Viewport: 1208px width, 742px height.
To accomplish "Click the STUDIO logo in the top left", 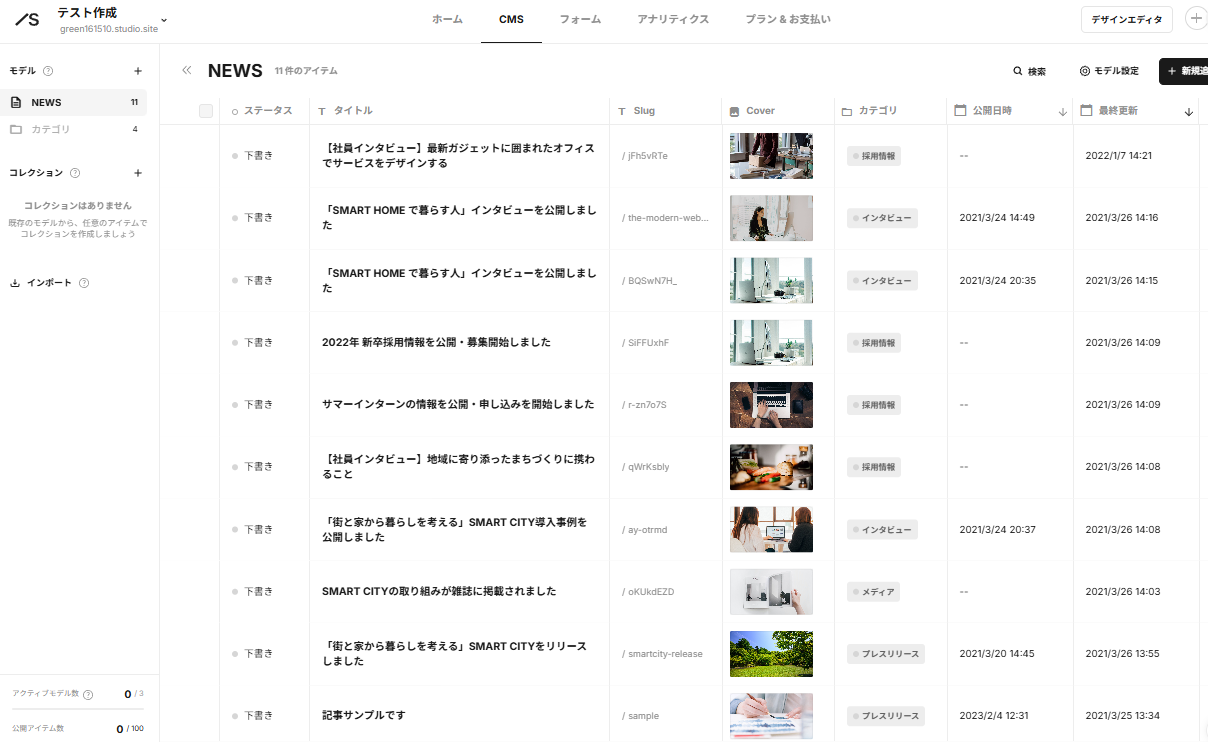I will [x=26, y=19].
